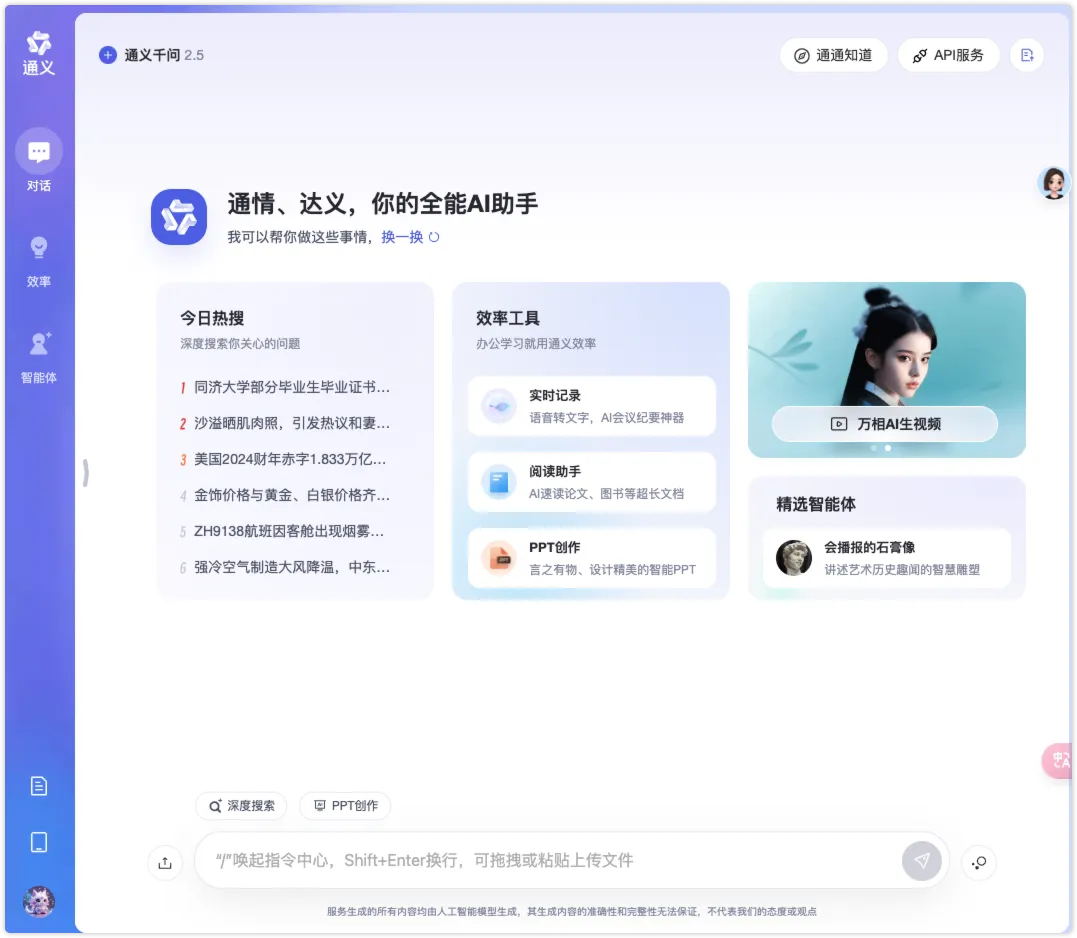The image size is (1077, 938).
Task: Select the second banner carousel dot
Action: point(888,448)
